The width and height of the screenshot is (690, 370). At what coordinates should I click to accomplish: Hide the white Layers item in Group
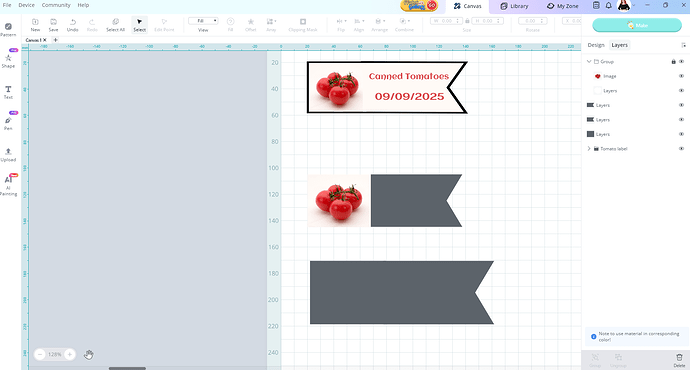[x=681, y=91]
